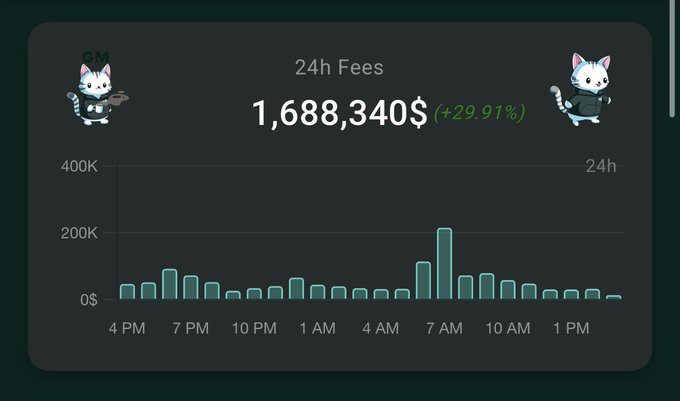Click the +29.91% change indicator
Image resolution: width=680 pixels, height=401 pixels.
click(479, 113)
